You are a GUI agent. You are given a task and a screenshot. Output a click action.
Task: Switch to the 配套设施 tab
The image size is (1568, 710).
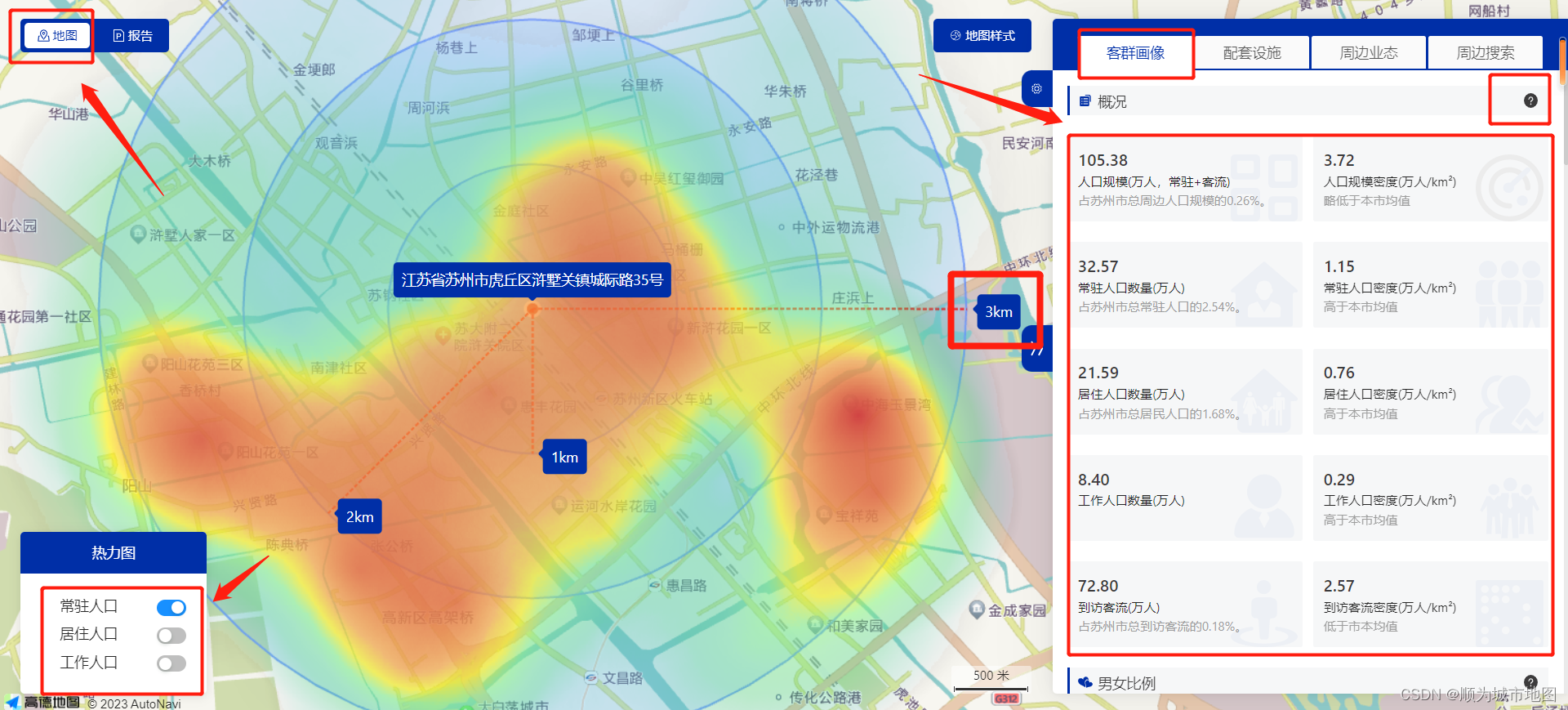(x=1252, y=53)
